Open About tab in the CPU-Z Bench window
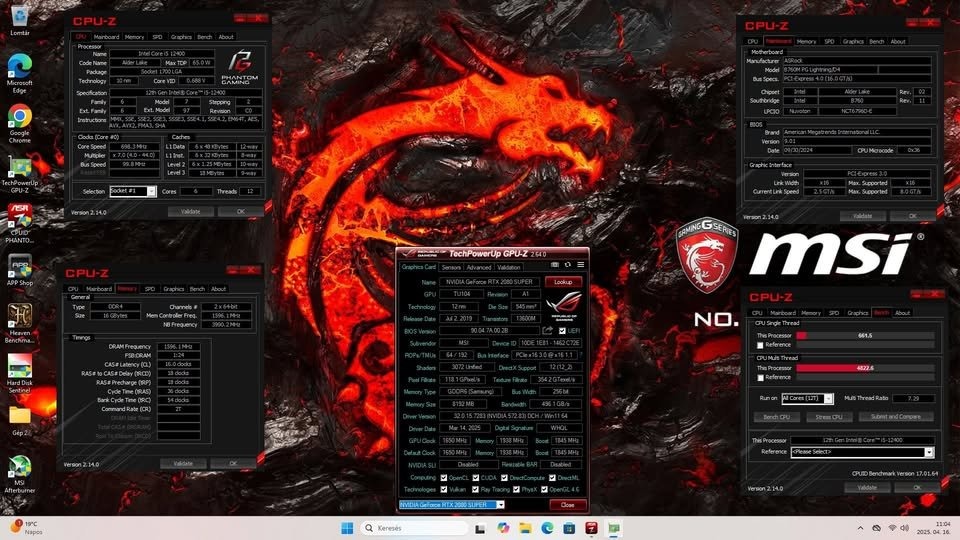The image size is (960, 540). coord(902,313)
